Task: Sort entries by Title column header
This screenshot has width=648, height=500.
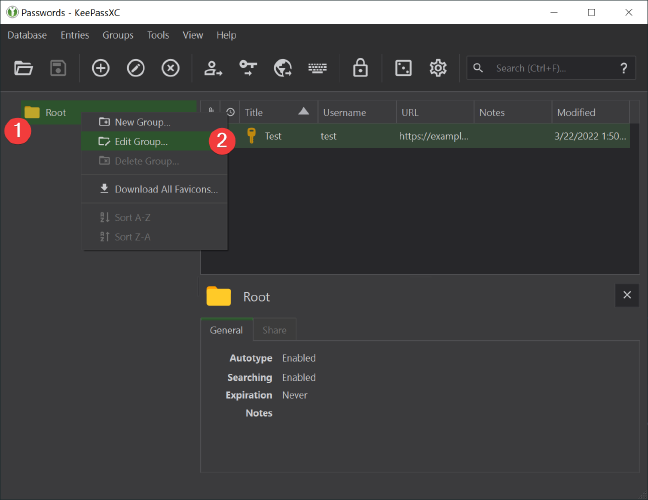Action: pos(279,112)
